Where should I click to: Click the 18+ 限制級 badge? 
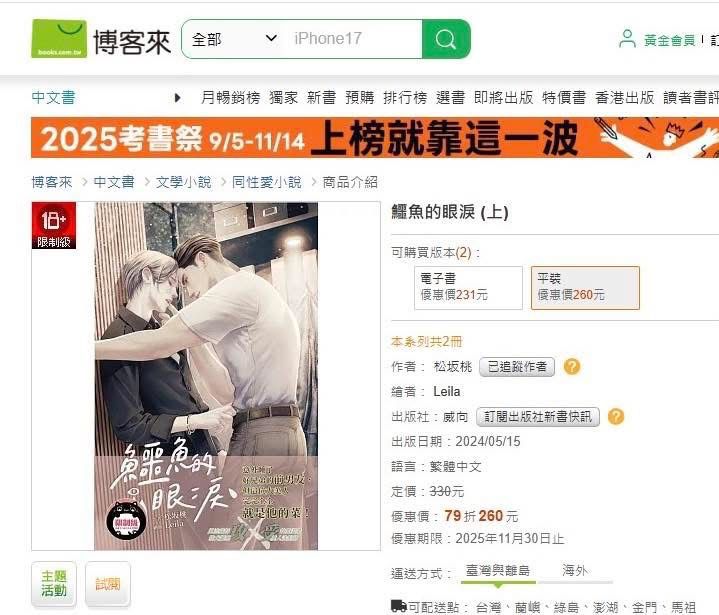coord(54,225)
